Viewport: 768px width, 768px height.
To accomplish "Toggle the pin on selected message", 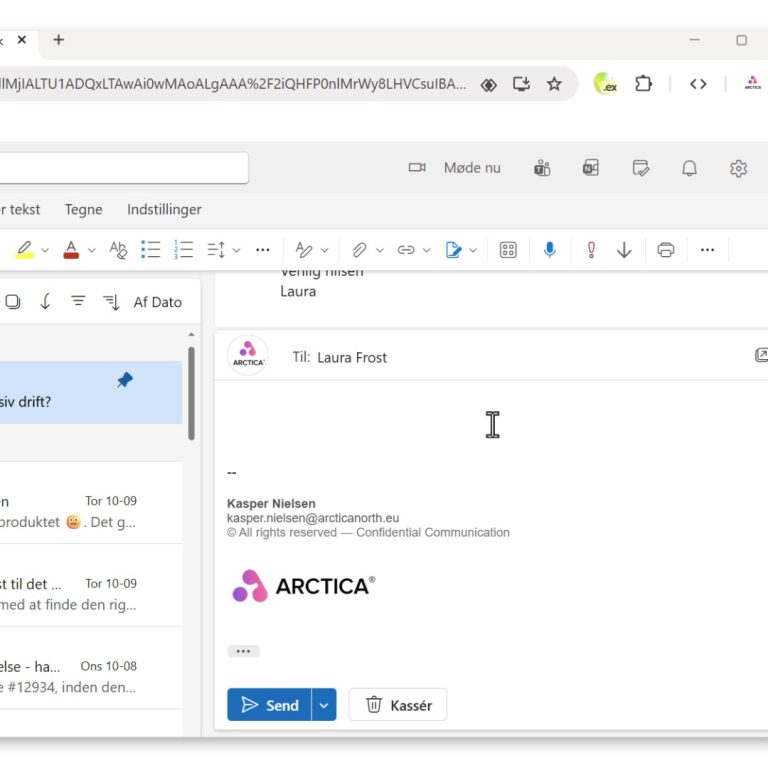I will tap(125, 380).
